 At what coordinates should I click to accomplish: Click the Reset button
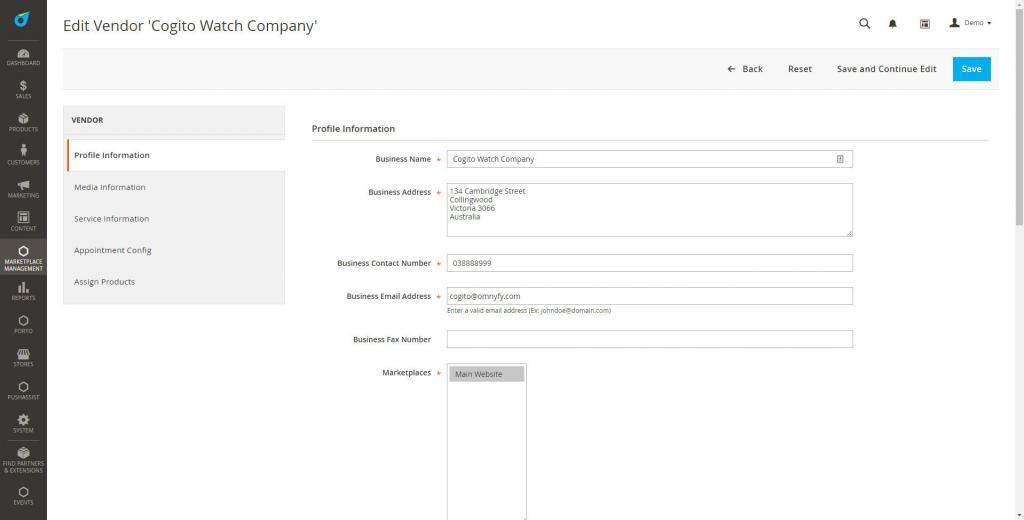799,69
